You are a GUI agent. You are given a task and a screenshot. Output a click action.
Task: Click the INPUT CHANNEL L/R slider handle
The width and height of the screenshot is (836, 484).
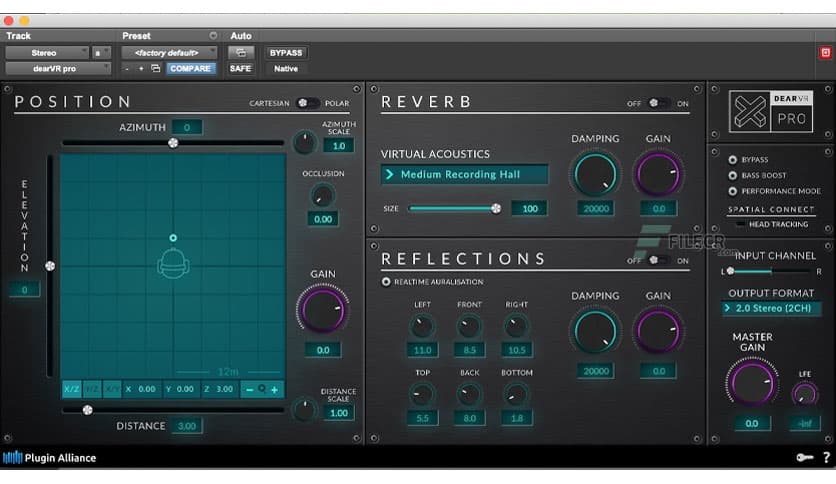point(730,271)
